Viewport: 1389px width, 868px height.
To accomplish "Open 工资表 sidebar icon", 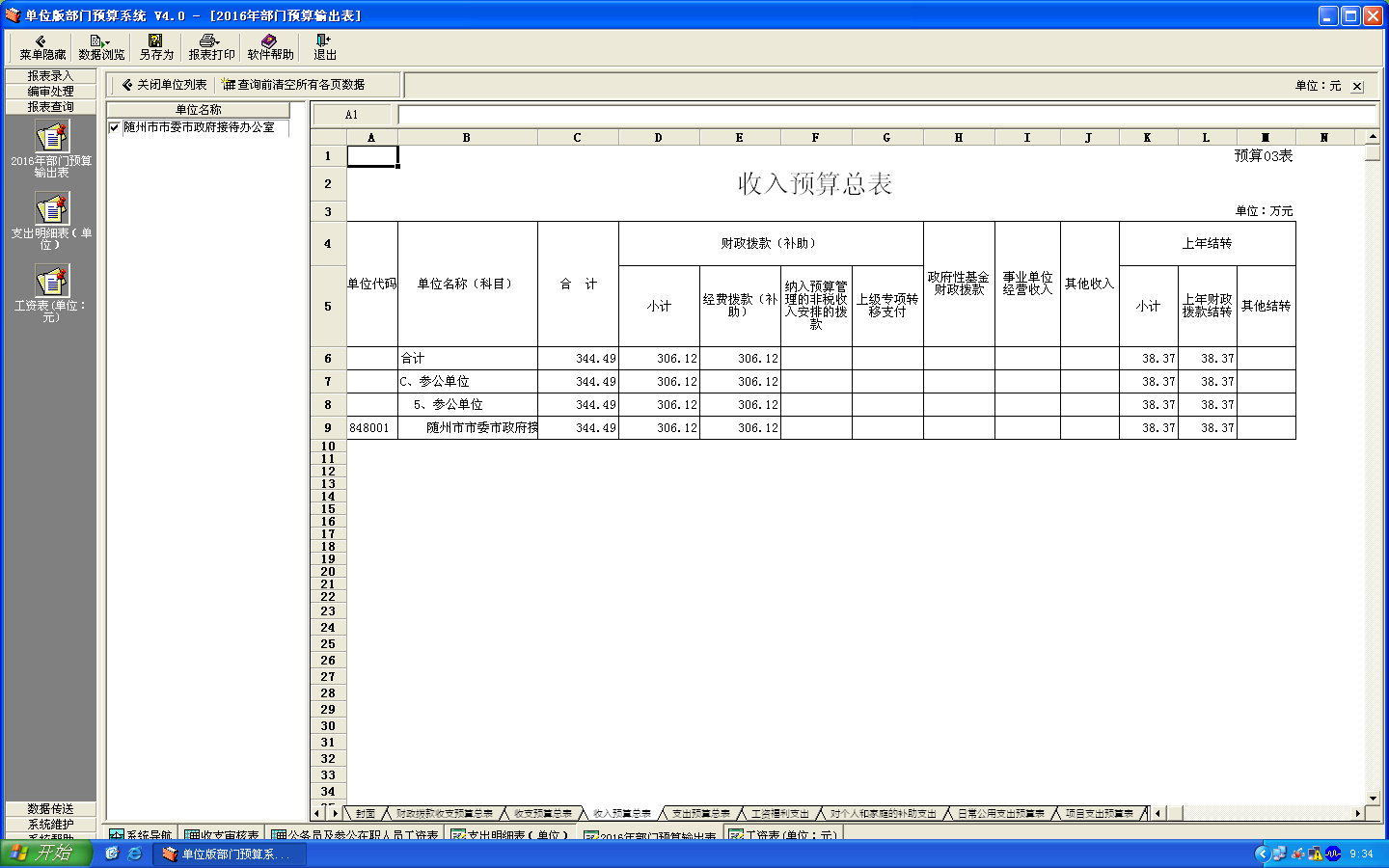I will (x=52, y=282).
